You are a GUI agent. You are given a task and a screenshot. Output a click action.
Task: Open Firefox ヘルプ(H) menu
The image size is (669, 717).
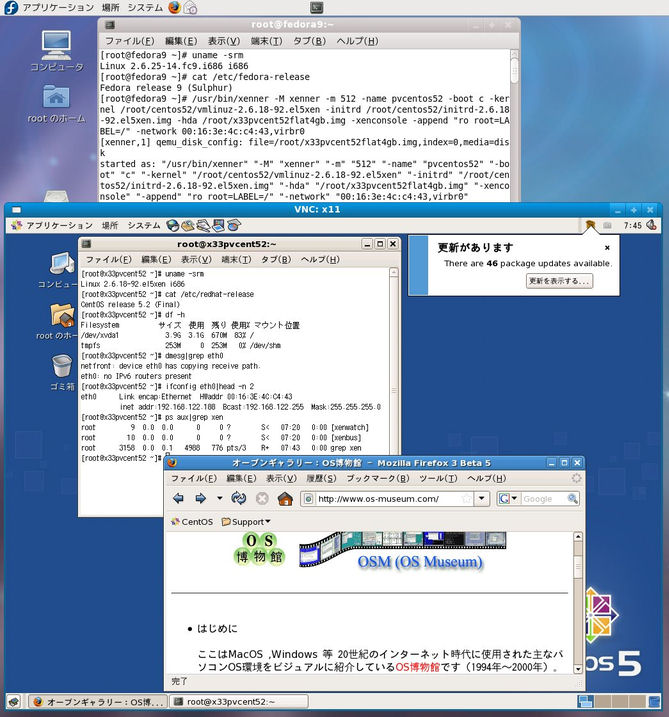pos(487,478)
